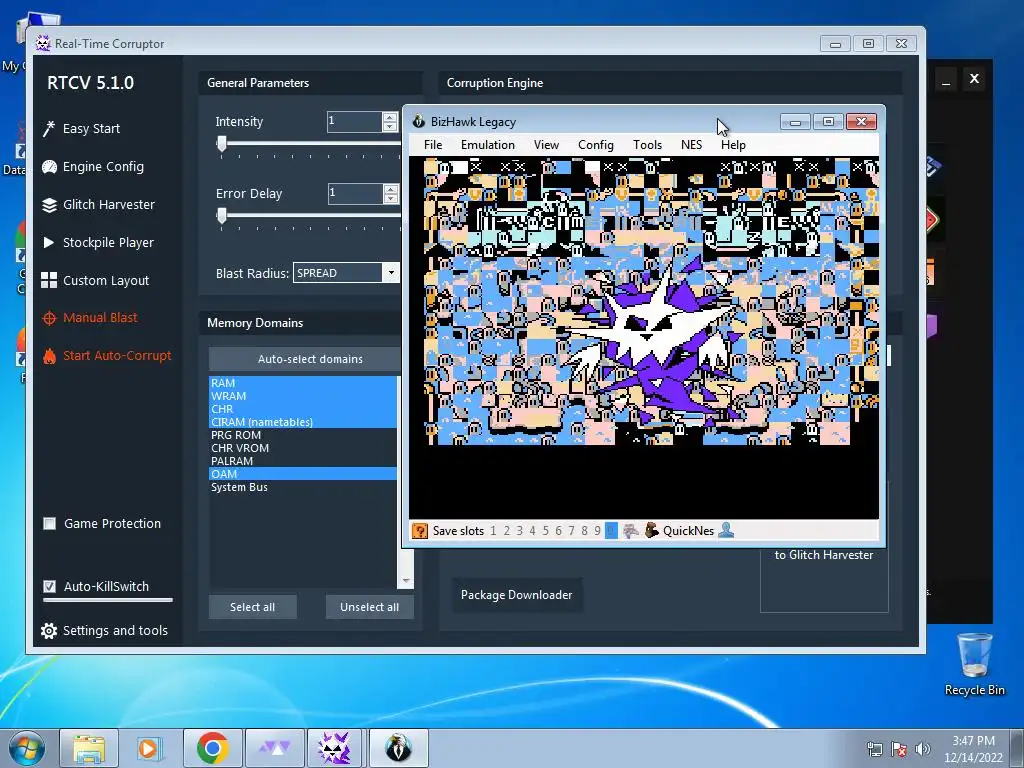Open the BizHawk File menu

[x=432, y=145]
